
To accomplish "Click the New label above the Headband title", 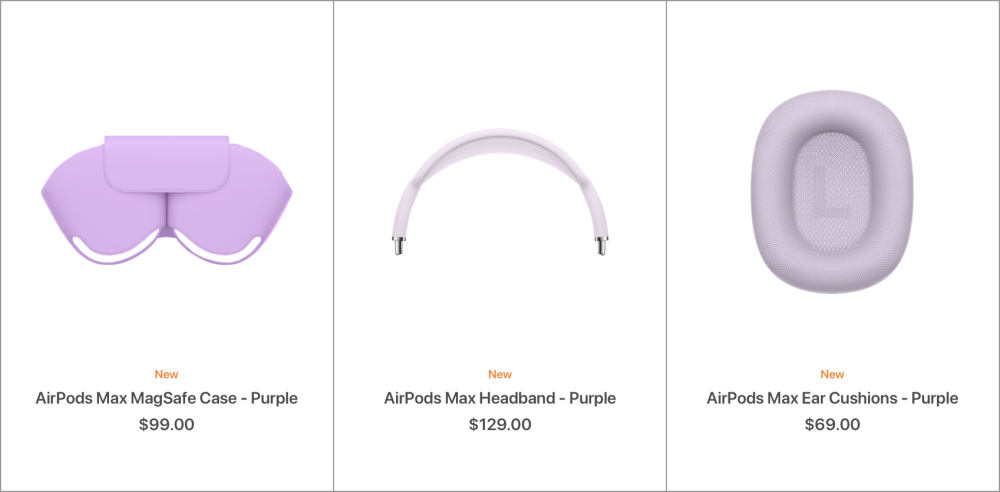I will pos(500,374).
